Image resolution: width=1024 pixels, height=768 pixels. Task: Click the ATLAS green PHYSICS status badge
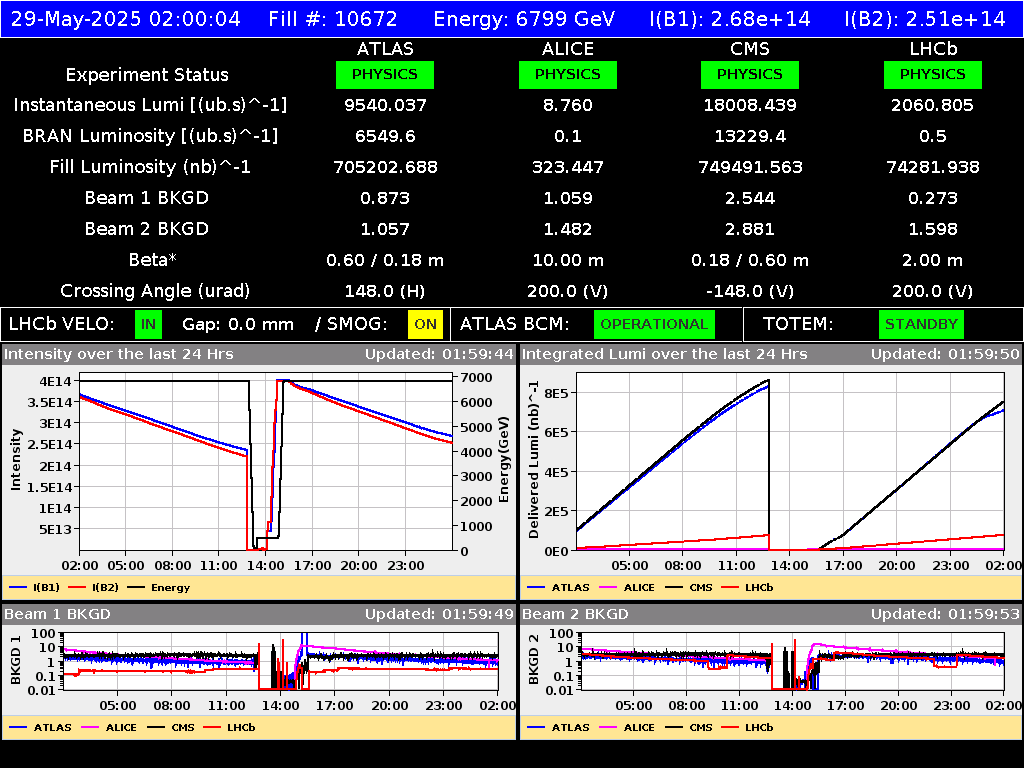coord(385,74)
